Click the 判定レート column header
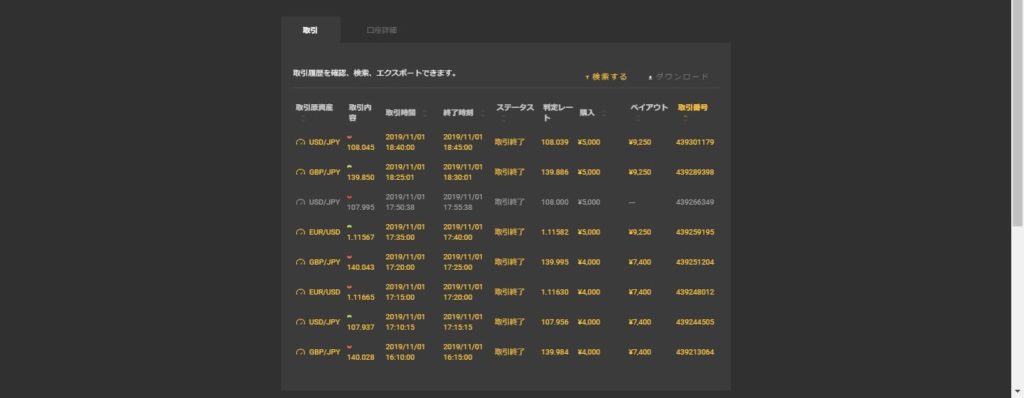This screenshot has width=1024, height=398. [557, 113]
